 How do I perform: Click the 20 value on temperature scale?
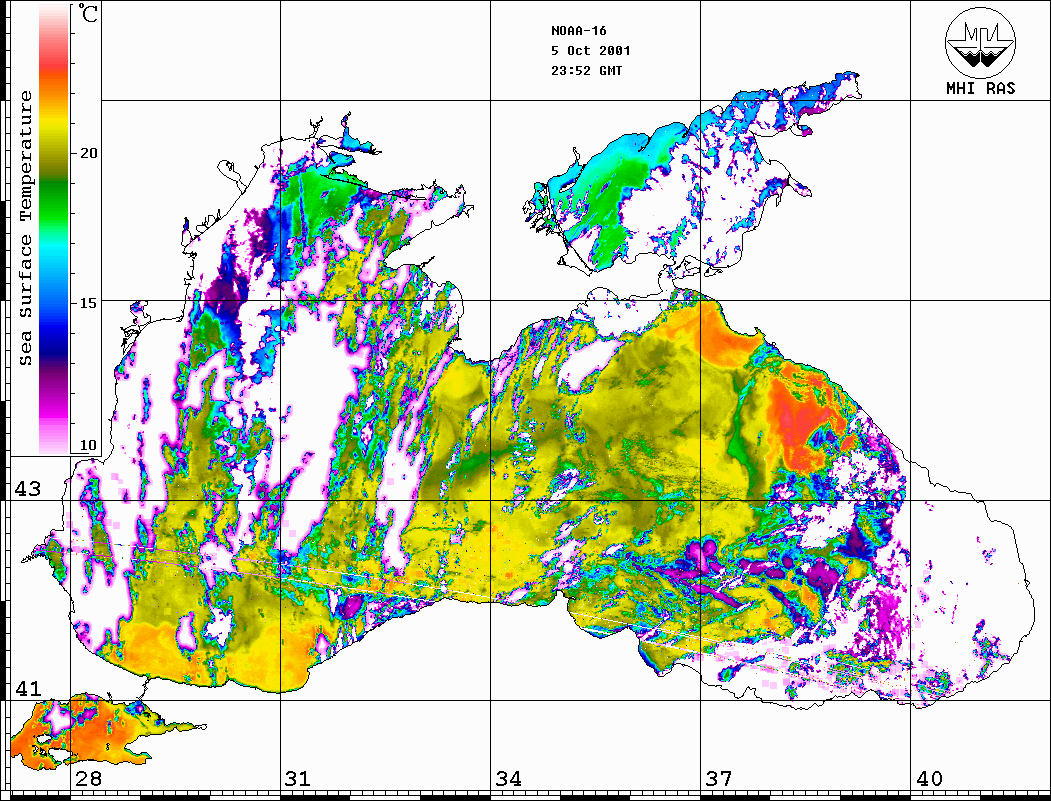[x=88, y=153]
